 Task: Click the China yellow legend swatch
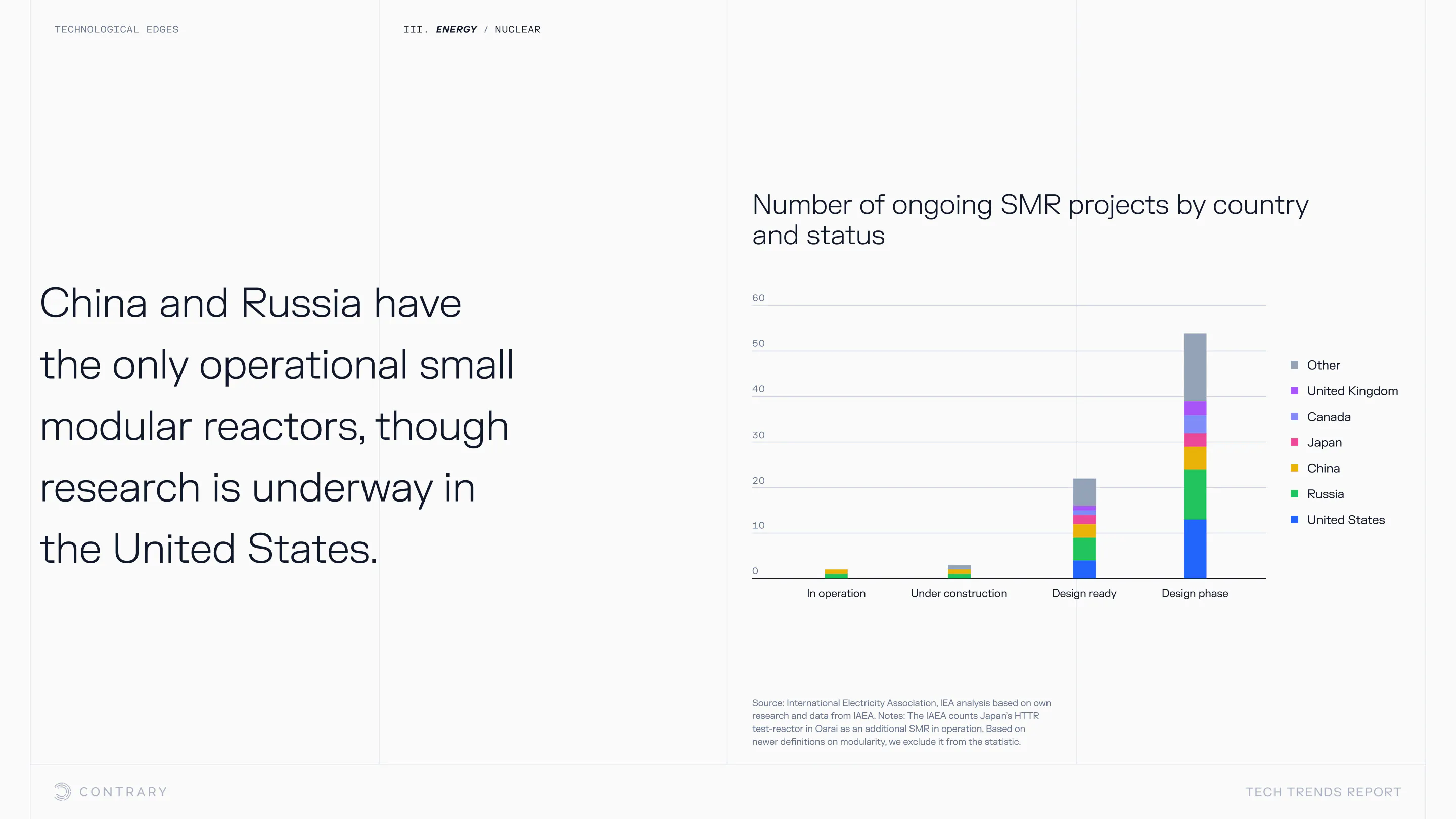click(x=1294, y=468)
